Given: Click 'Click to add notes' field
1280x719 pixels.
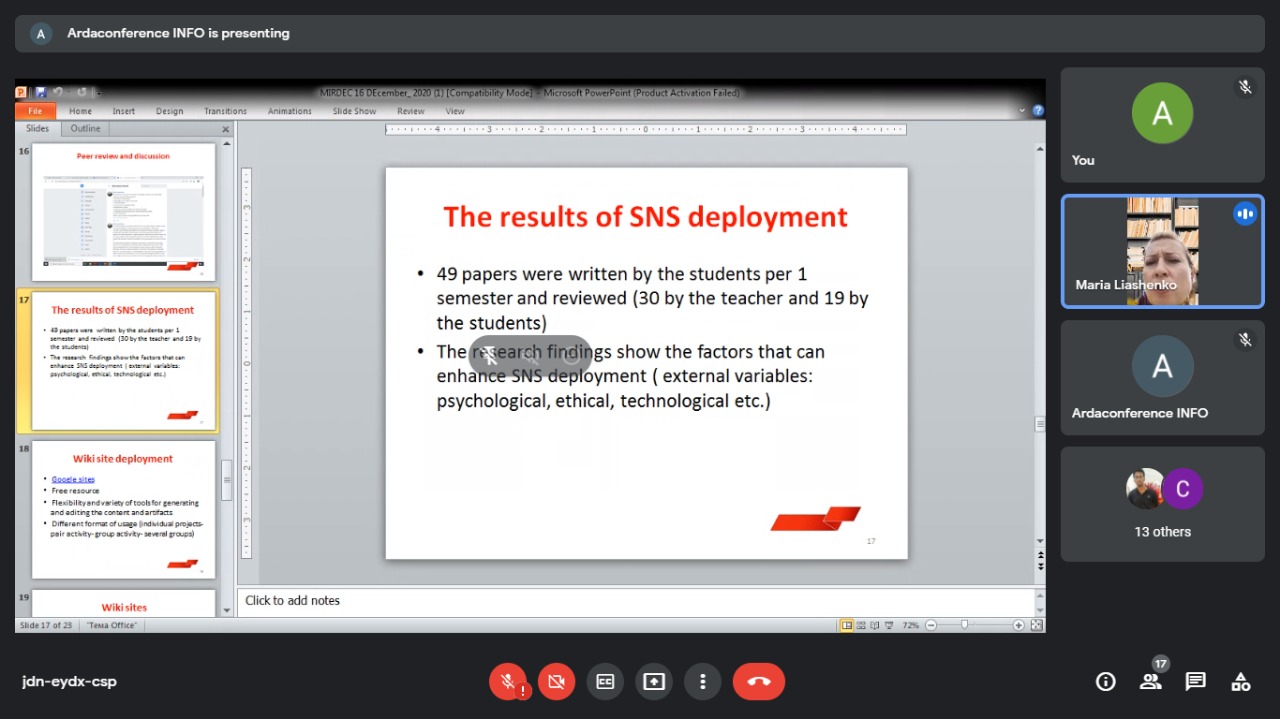Looking at the screenshot, I should tap(638, 601).
